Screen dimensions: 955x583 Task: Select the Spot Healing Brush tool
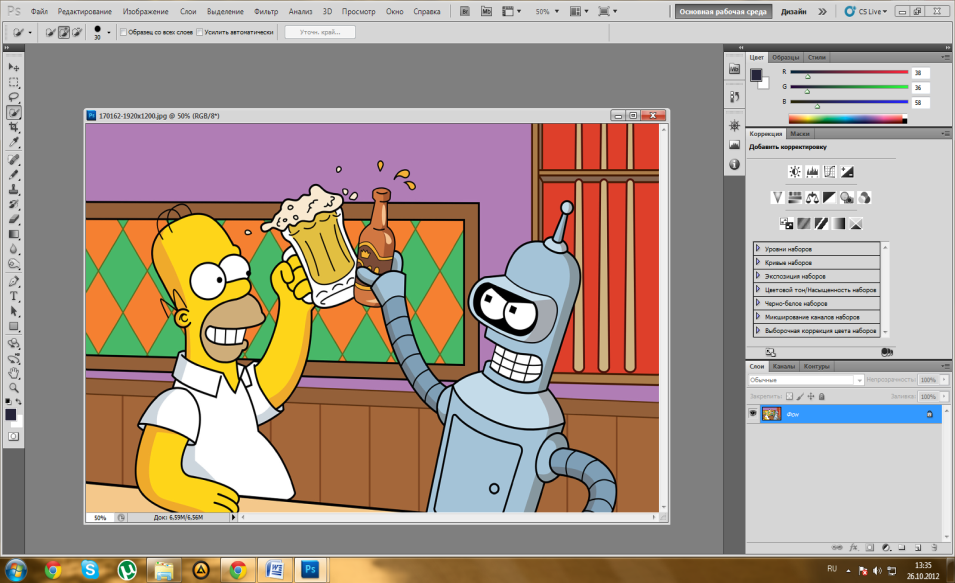(13, 160)
